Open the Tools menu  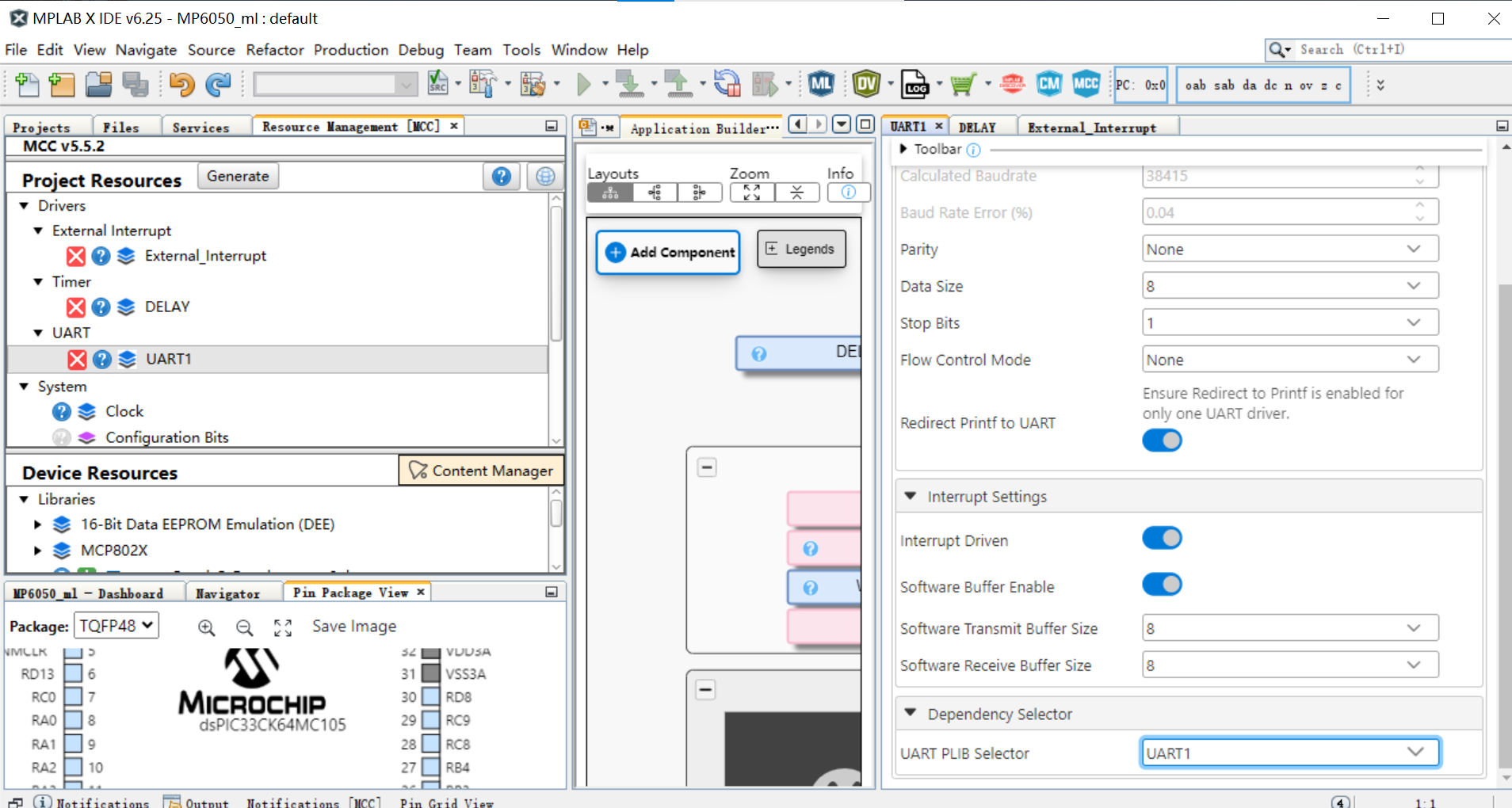pos(521,50)
